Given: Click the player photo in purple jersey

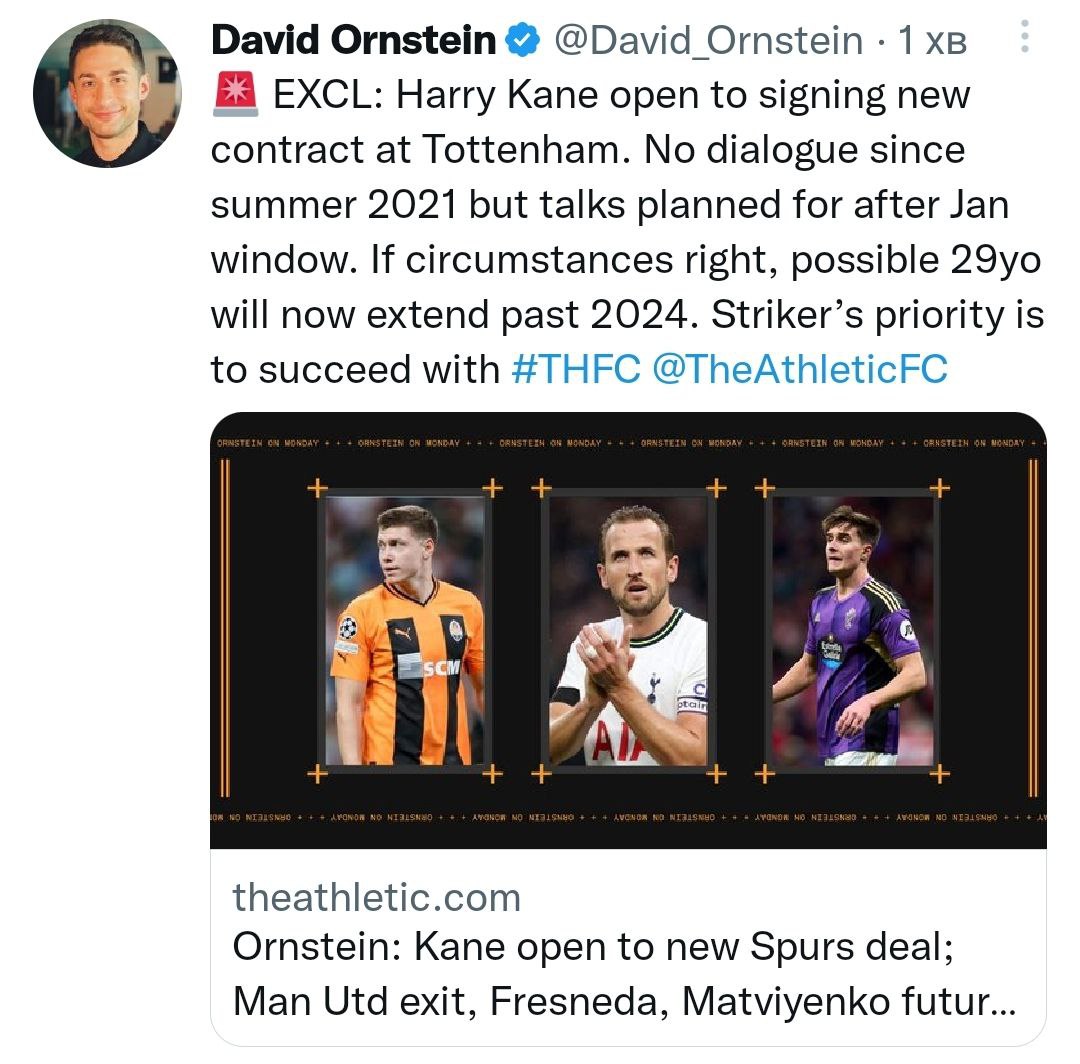Looking at the screenshot, I should tap(853, 631).
